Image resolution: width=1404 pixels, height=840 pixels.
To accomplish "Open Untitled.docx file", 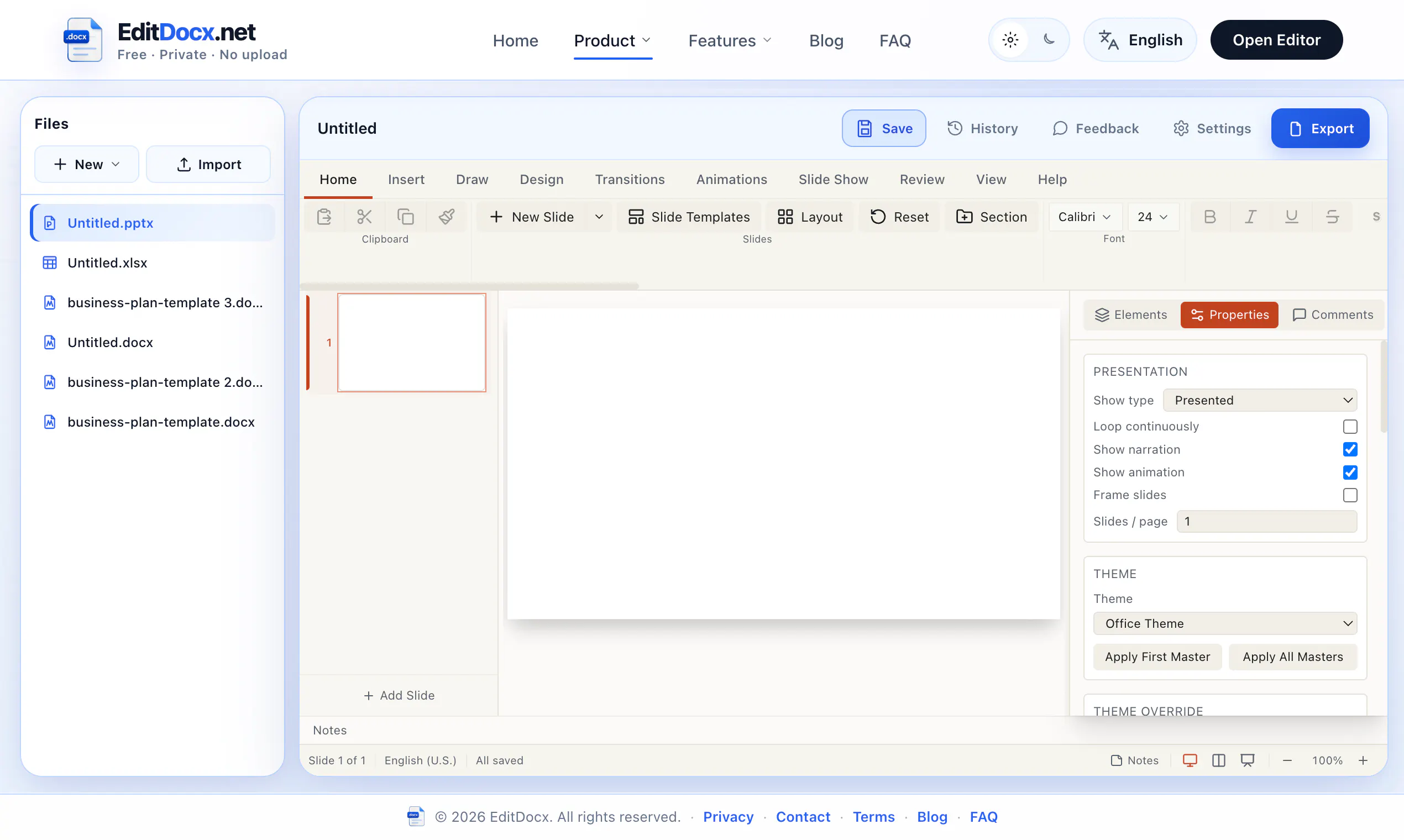I will [153, 342].
